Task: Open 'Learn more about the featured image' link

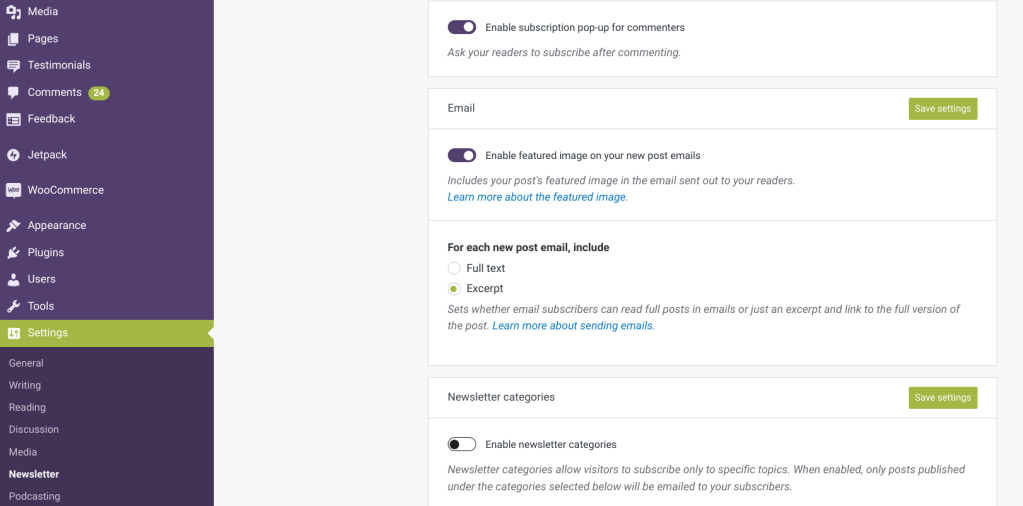Action: click(537, 197)
